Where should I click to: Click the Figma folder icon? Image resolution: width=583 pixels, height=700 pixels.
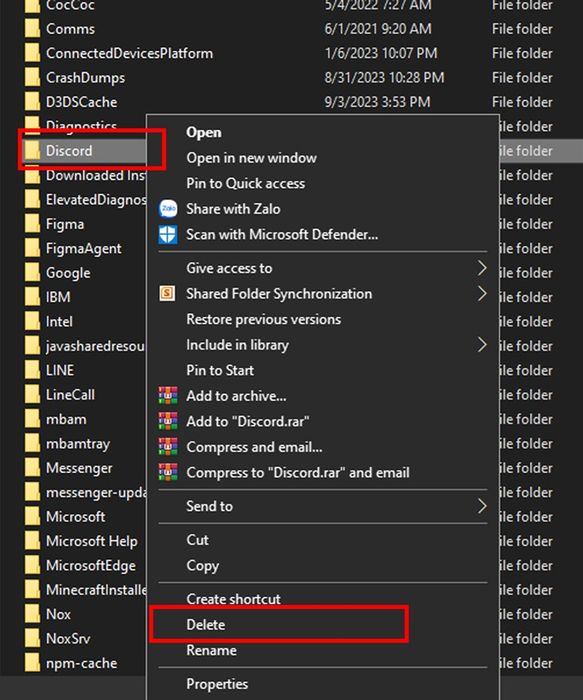[32, 224]
